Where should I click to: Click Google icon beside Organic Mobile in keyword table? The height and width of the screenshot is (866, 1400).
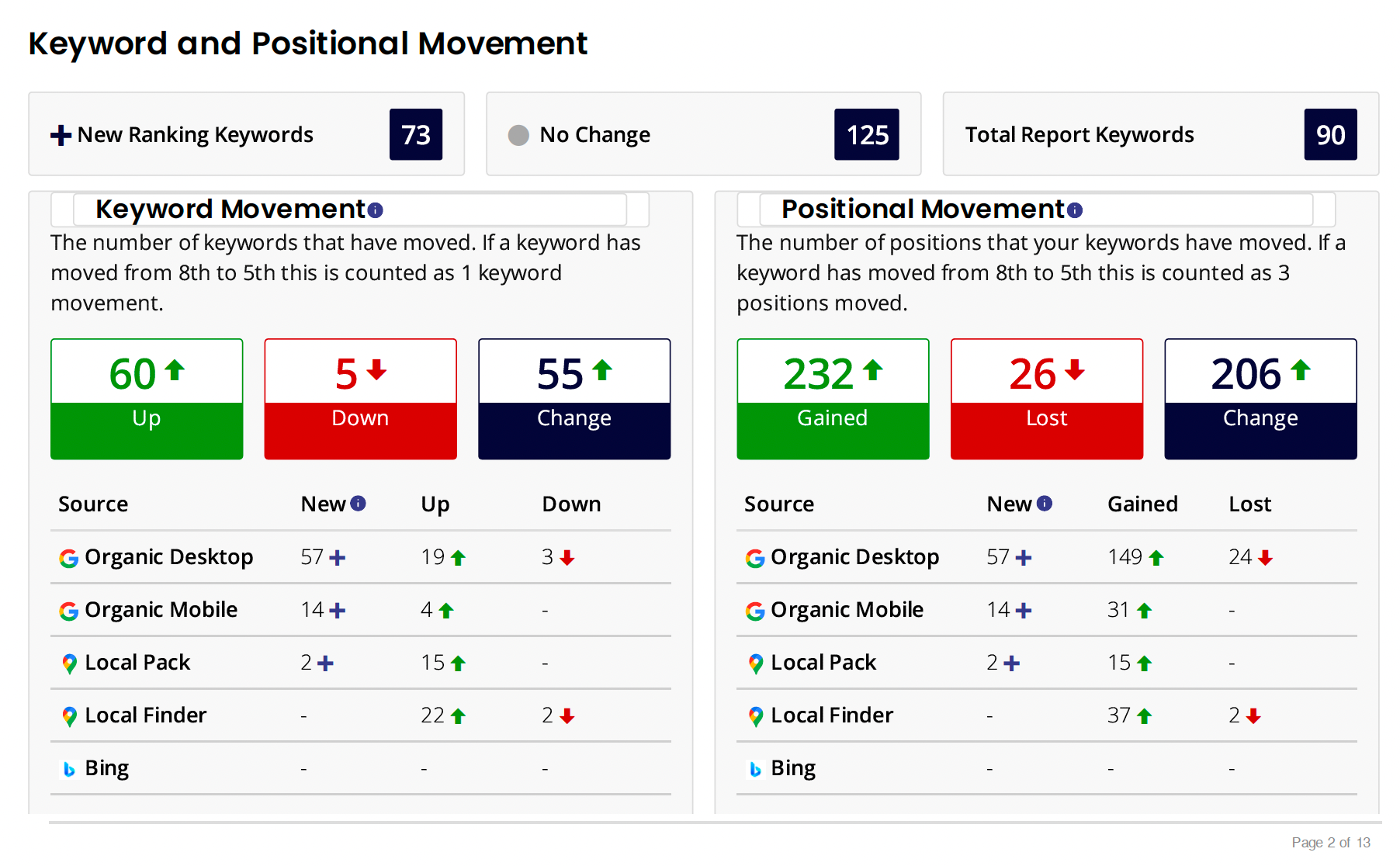69,611
